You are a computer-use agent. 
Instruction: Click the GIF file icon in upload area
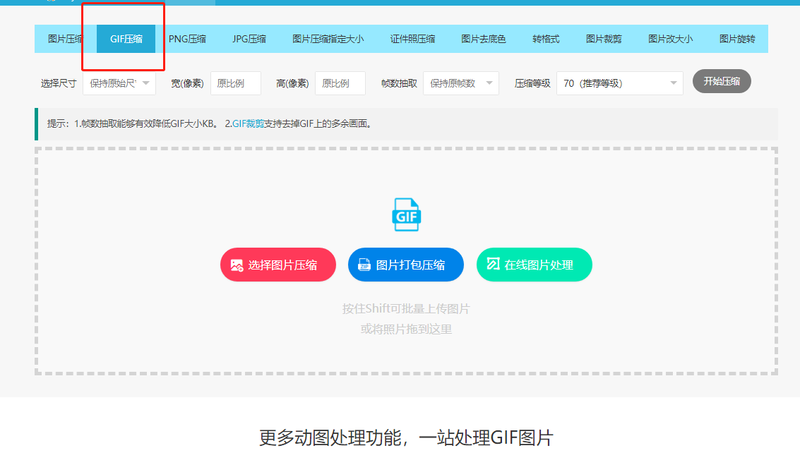click(407, 214)
